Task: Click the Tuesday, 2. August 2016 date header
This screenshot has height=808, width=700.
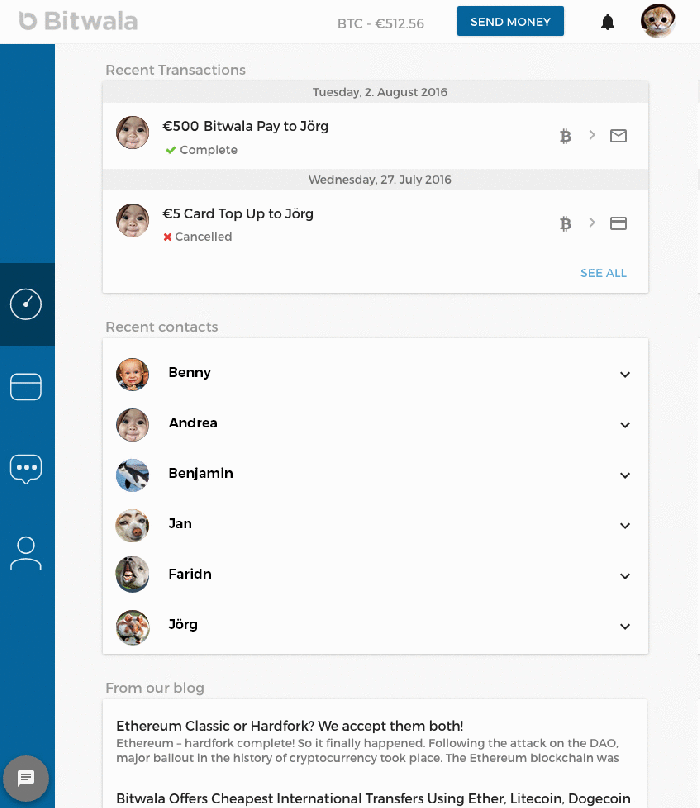Action: pyautogui.click(x=380, y=92)
